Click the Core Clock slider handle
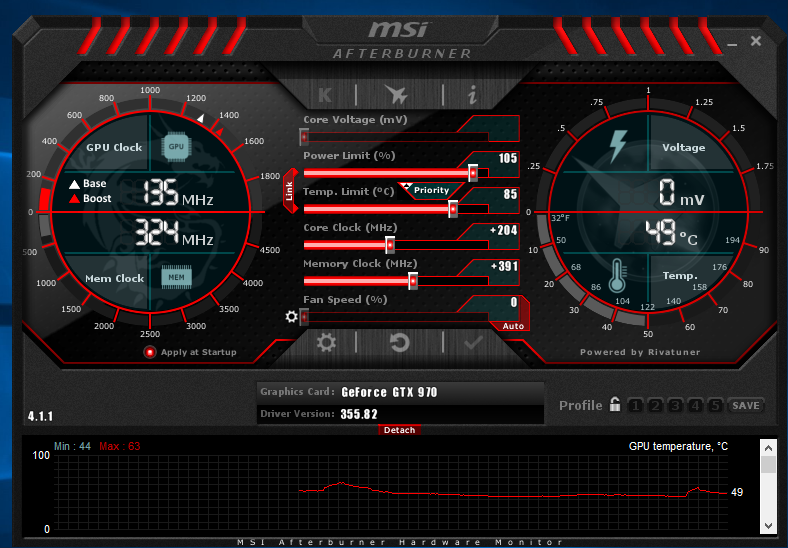Image resolution: width=788 pixels, height=548 pixels. point(389,245)
